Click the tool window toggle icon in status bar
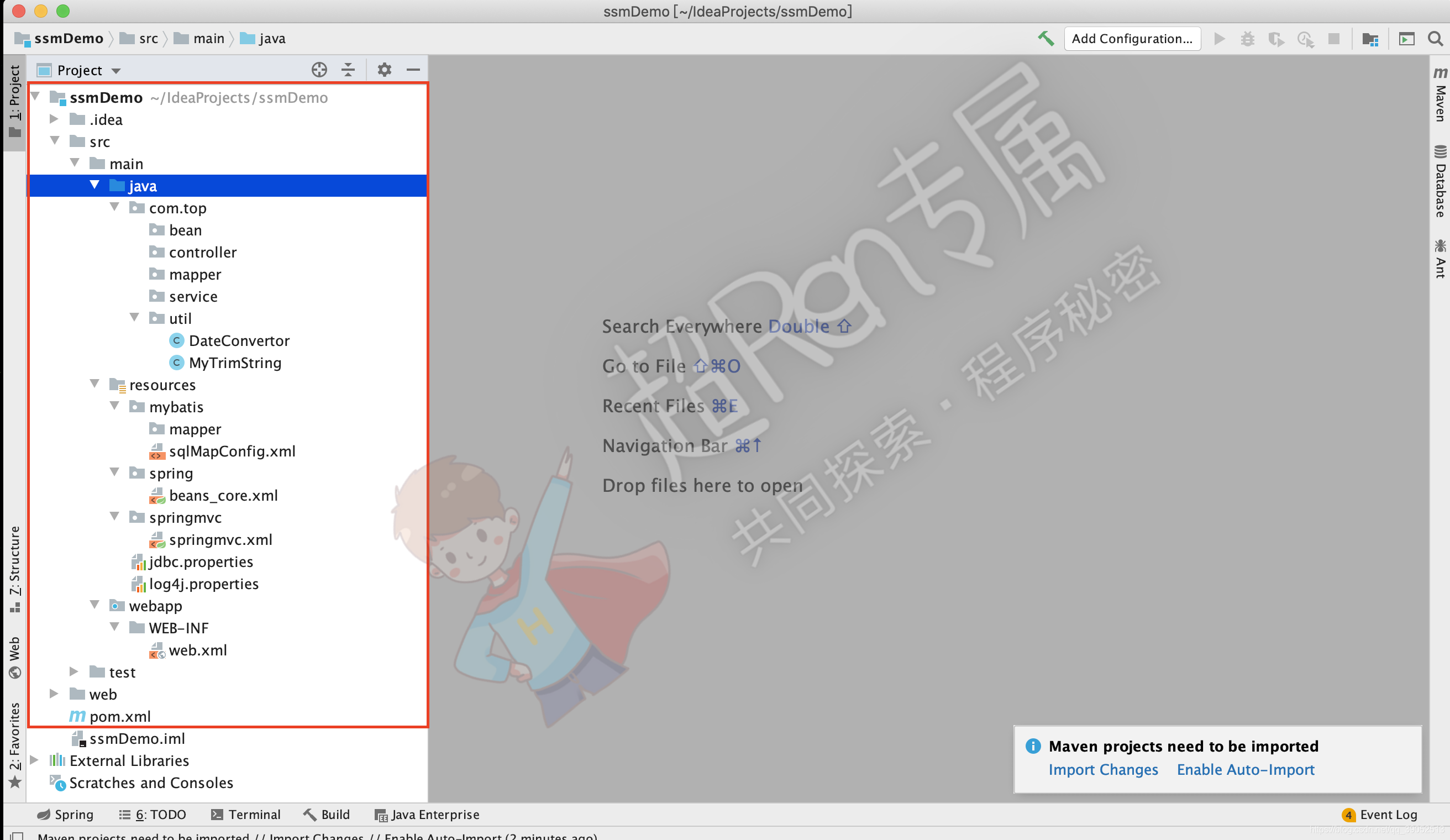Viewport: 1450px width, 840px height. point(17,836)
